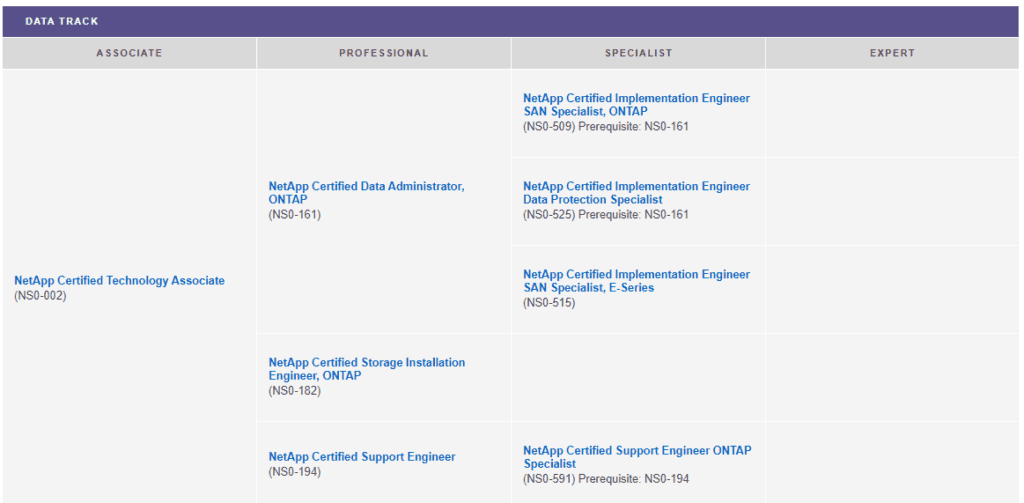Open NetApp Certified Technology Associate link
1024x503 pixels.
[119, 281]
